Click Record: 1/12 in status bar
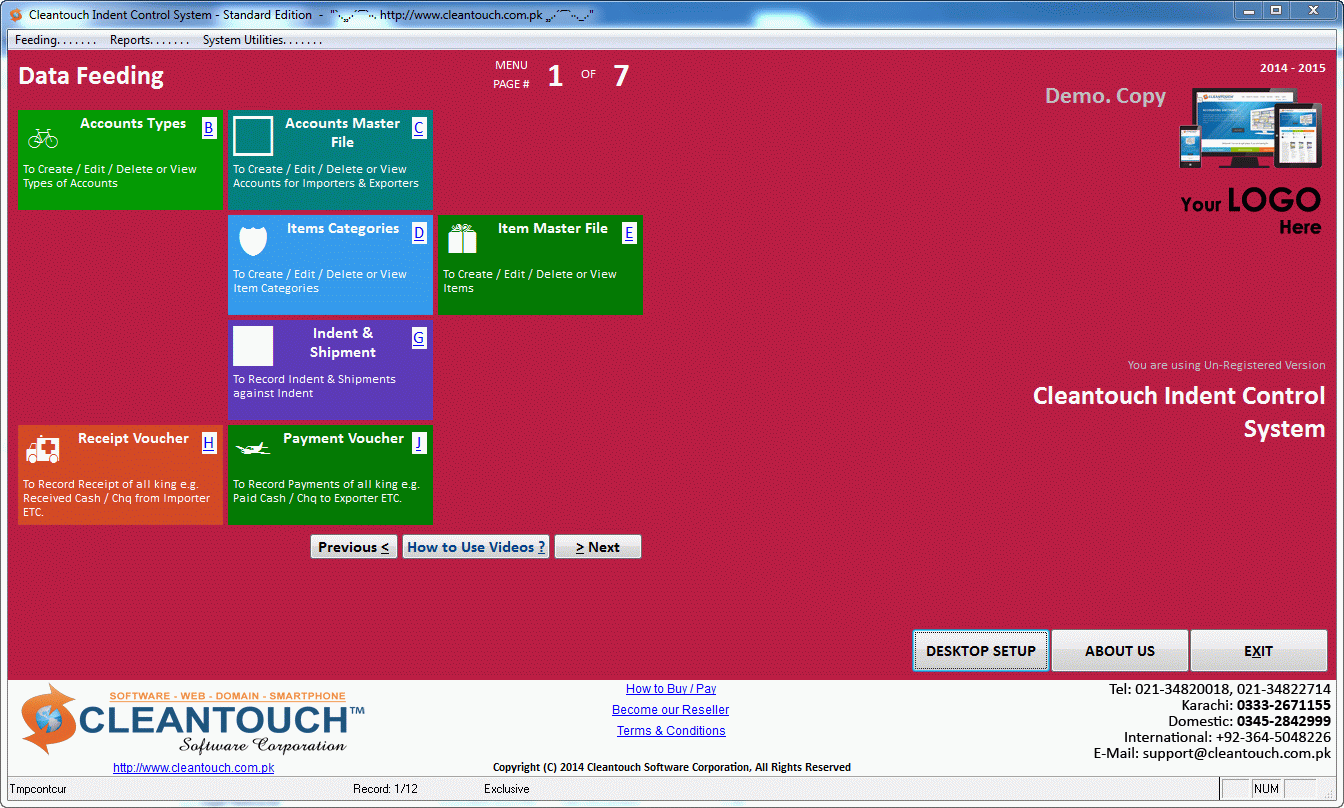The width and height of the screenshot is (1344, 808). [x=385, y=789]
